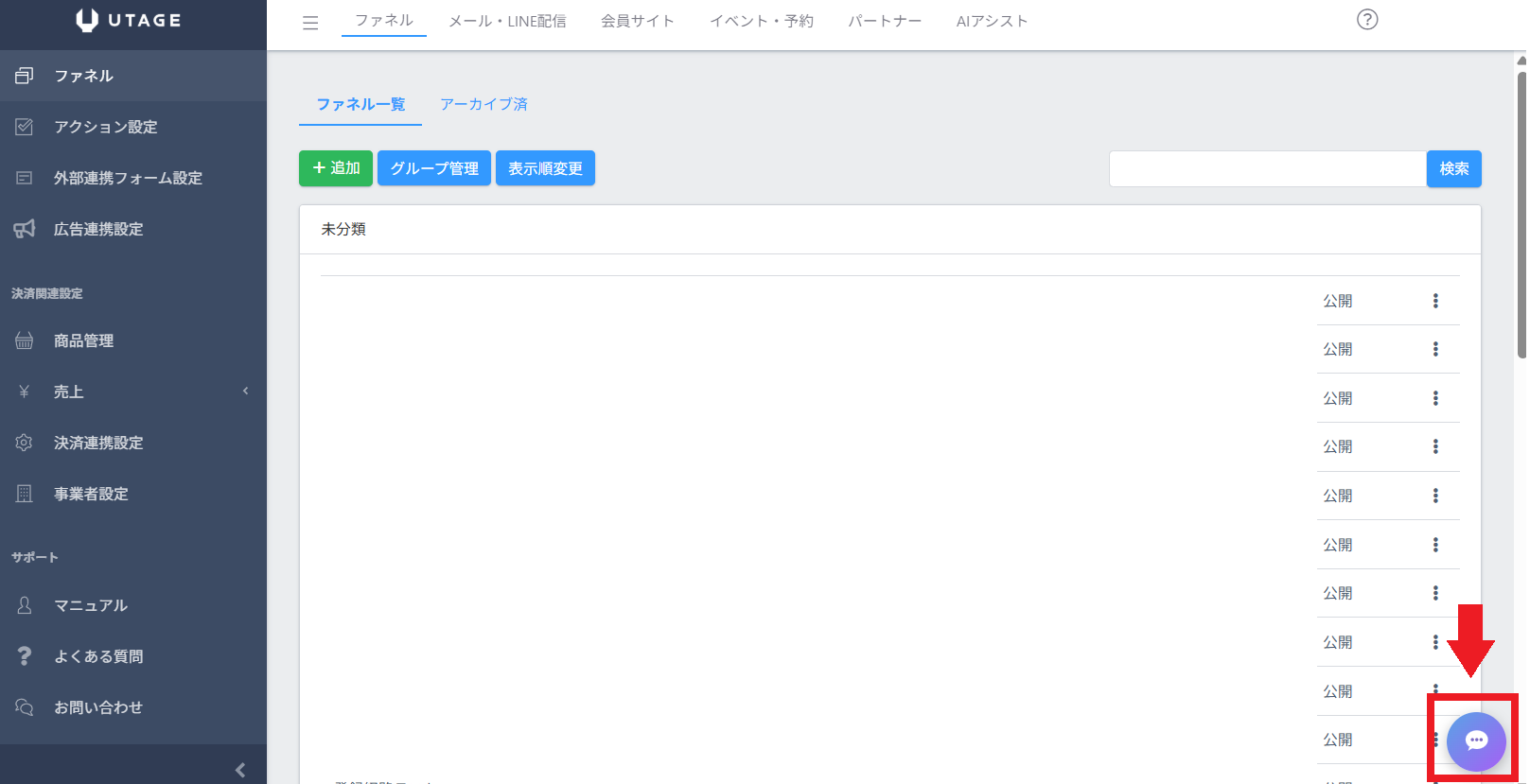Open the first row's three-dot menu
Screen dimensions: 1530x784
(1435, 301)
